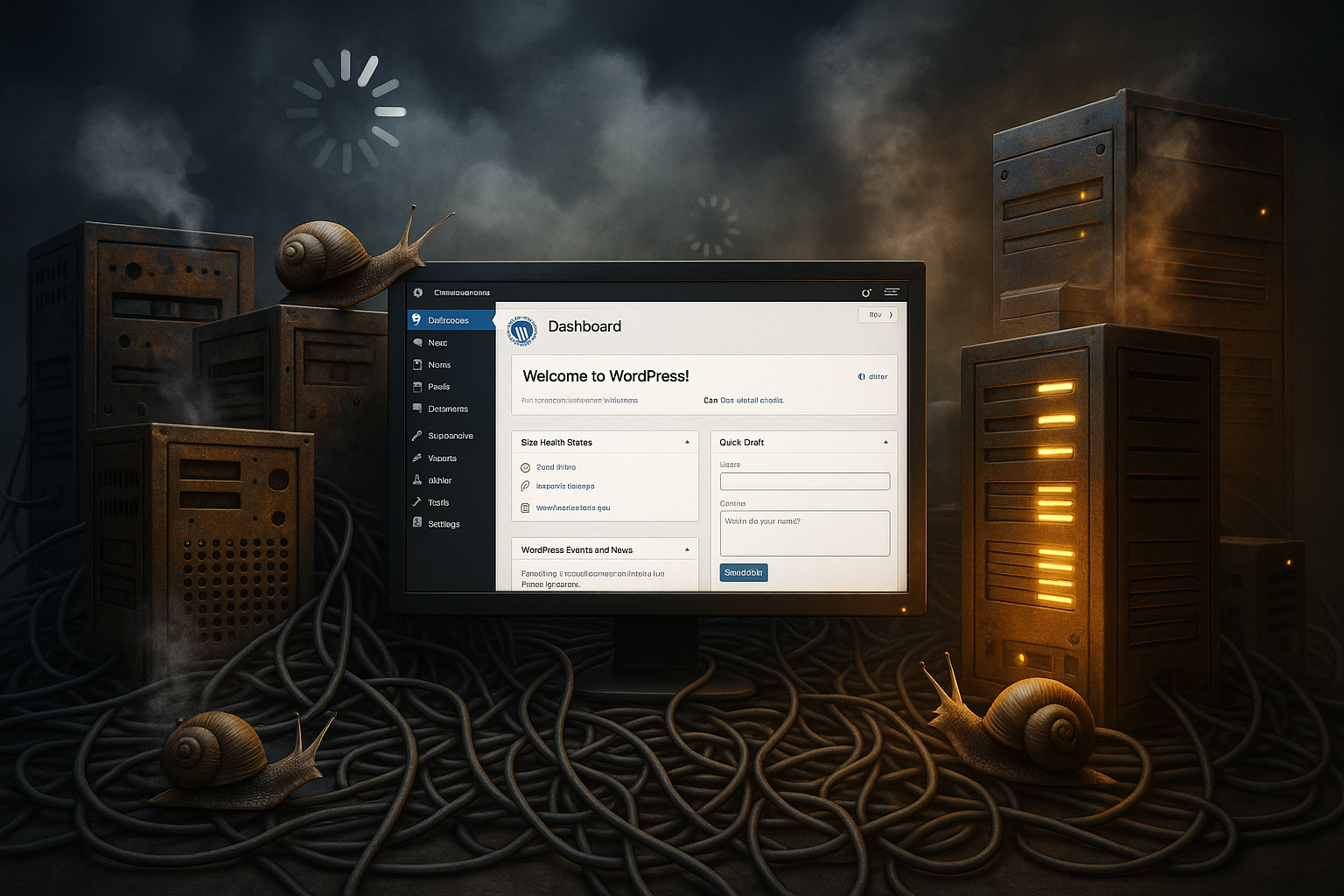Screen dimensions: 1344x896
Task: Collapse the Site Health Status panel
Action: [x=687, y=442]
